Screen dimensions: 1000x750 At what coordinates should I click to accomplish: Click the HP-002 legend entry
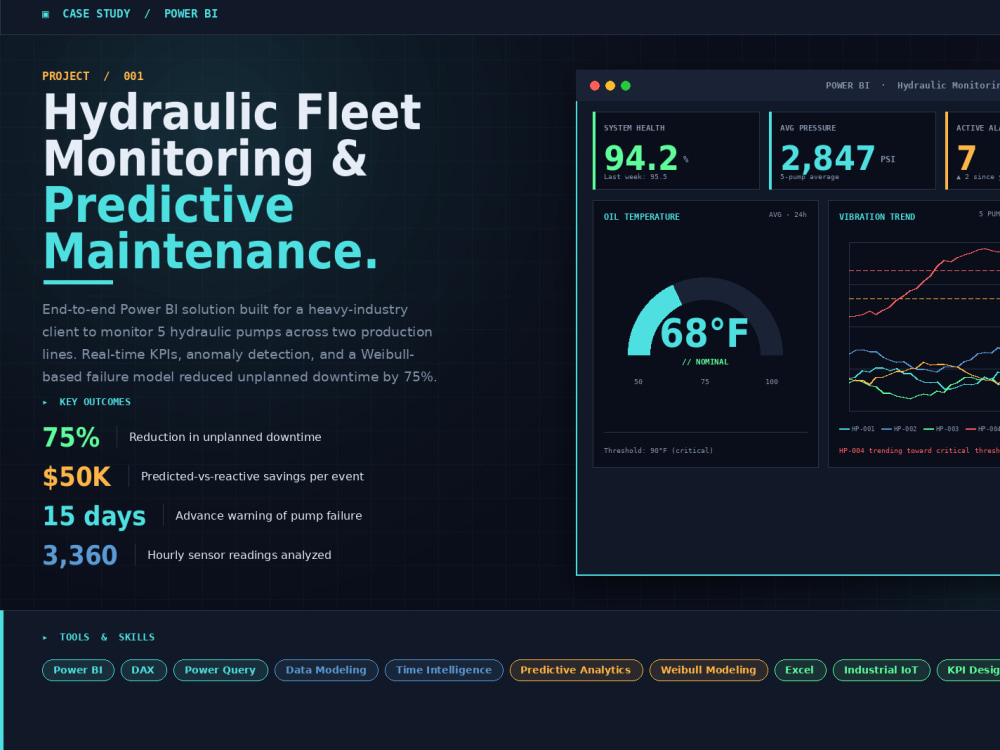[899, 429]
